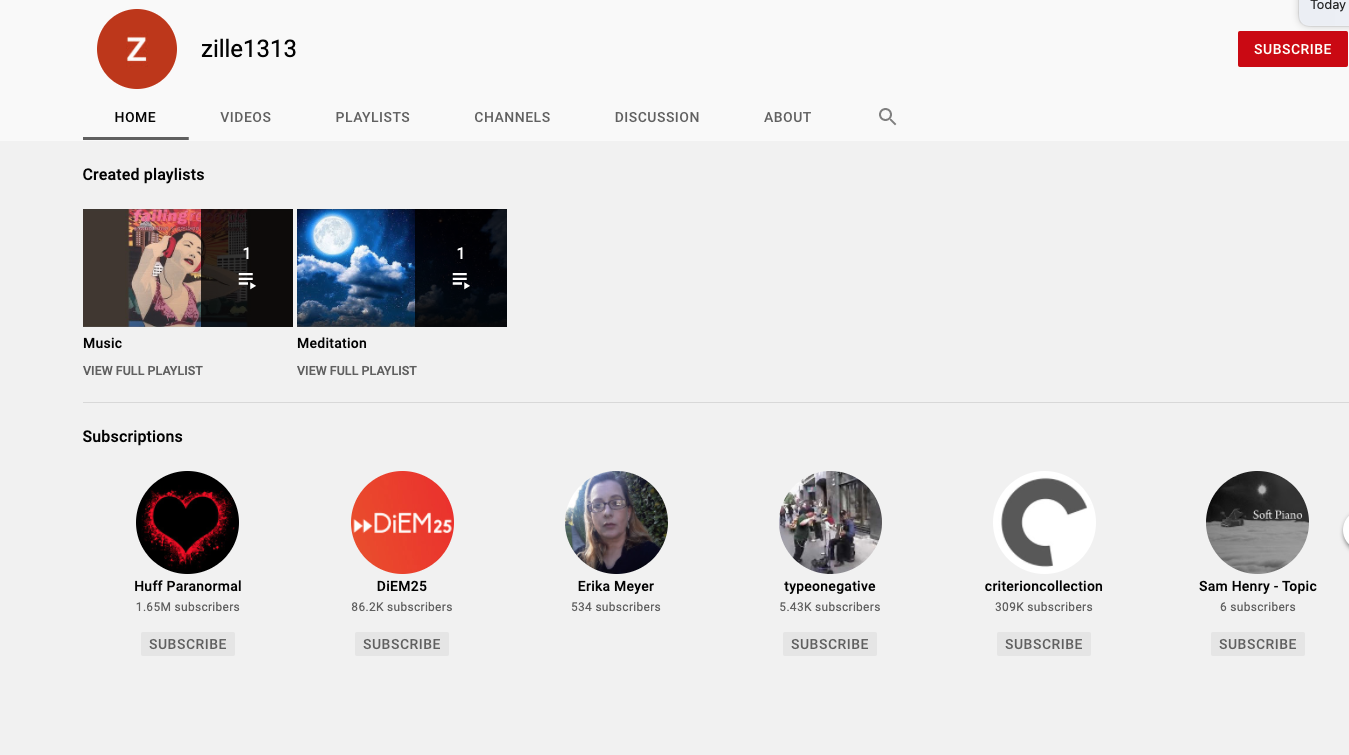Subscribe to DiEM25
Image resolution: width=1349 pixels, height=755 pixels.
402,644
